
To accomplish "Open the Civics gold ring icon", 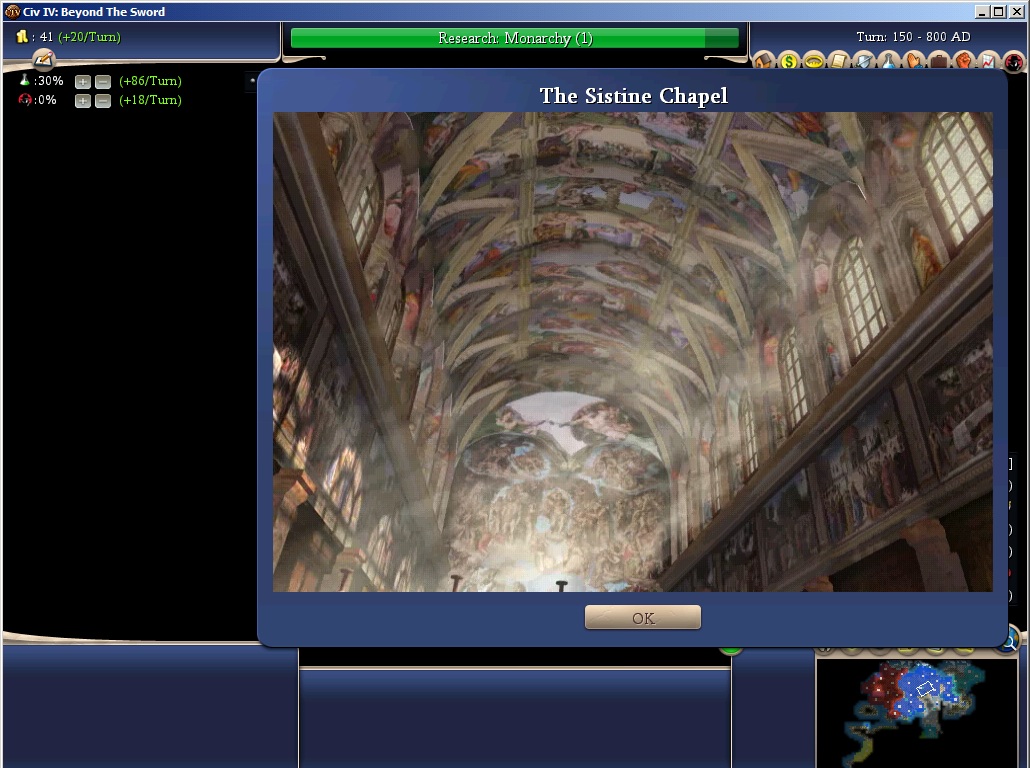I will click(x=814, y=62).
